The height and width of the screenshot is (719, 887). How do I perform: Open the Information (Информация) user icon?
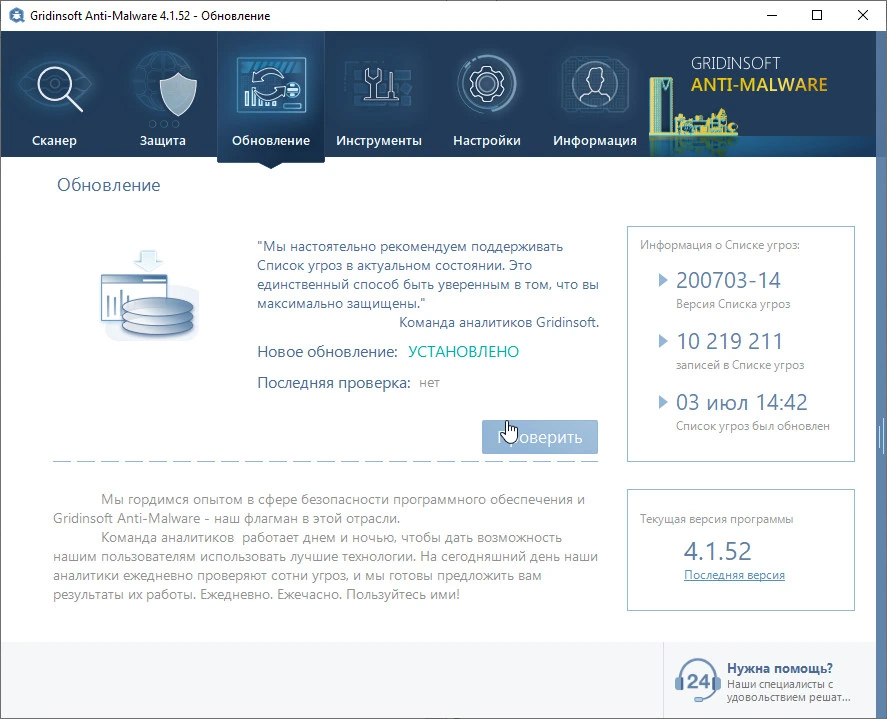[594, 84]
